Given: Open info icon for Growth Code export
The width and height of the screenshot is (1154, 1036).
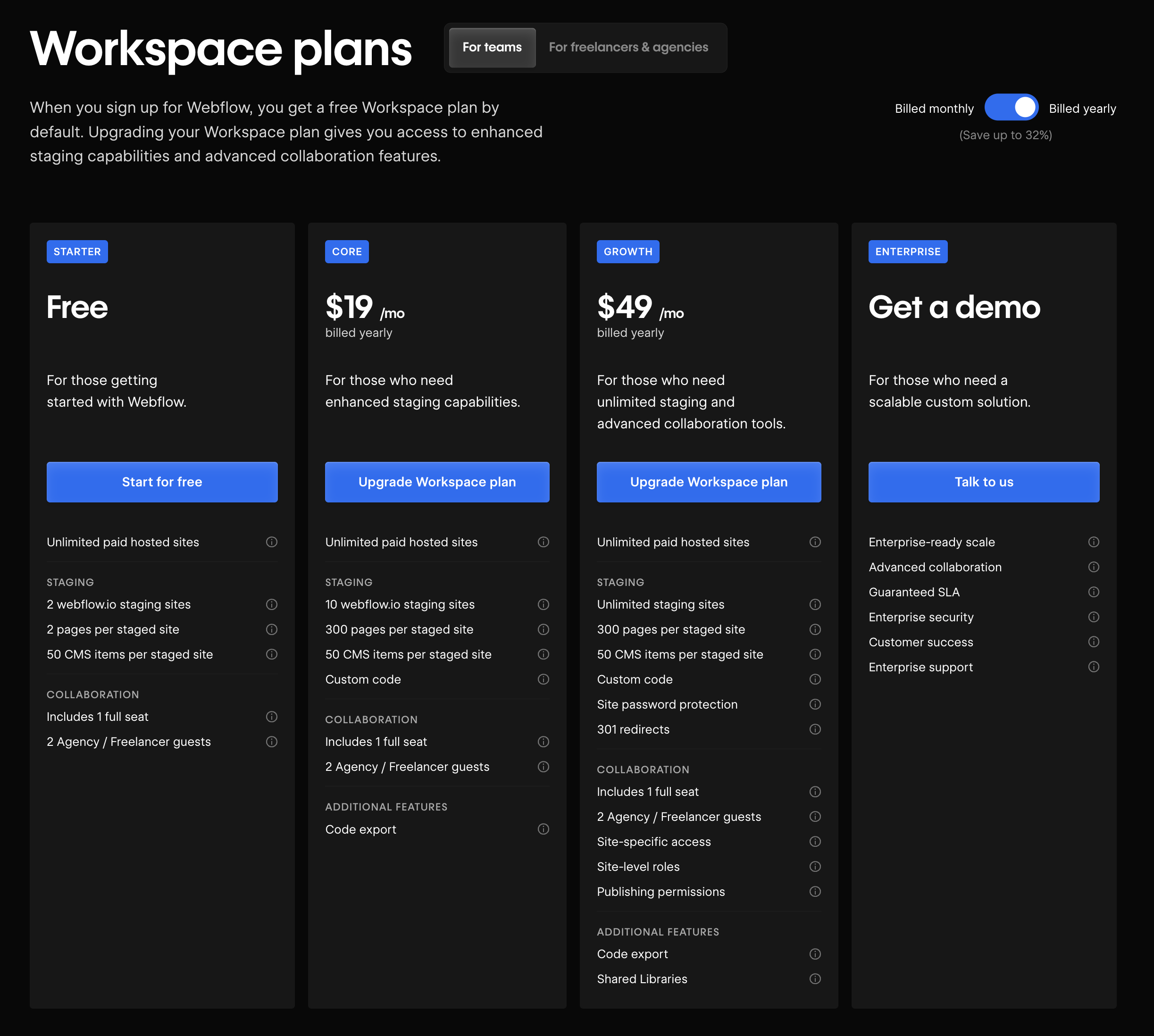Looking at the screenshot, I should 815,954.
